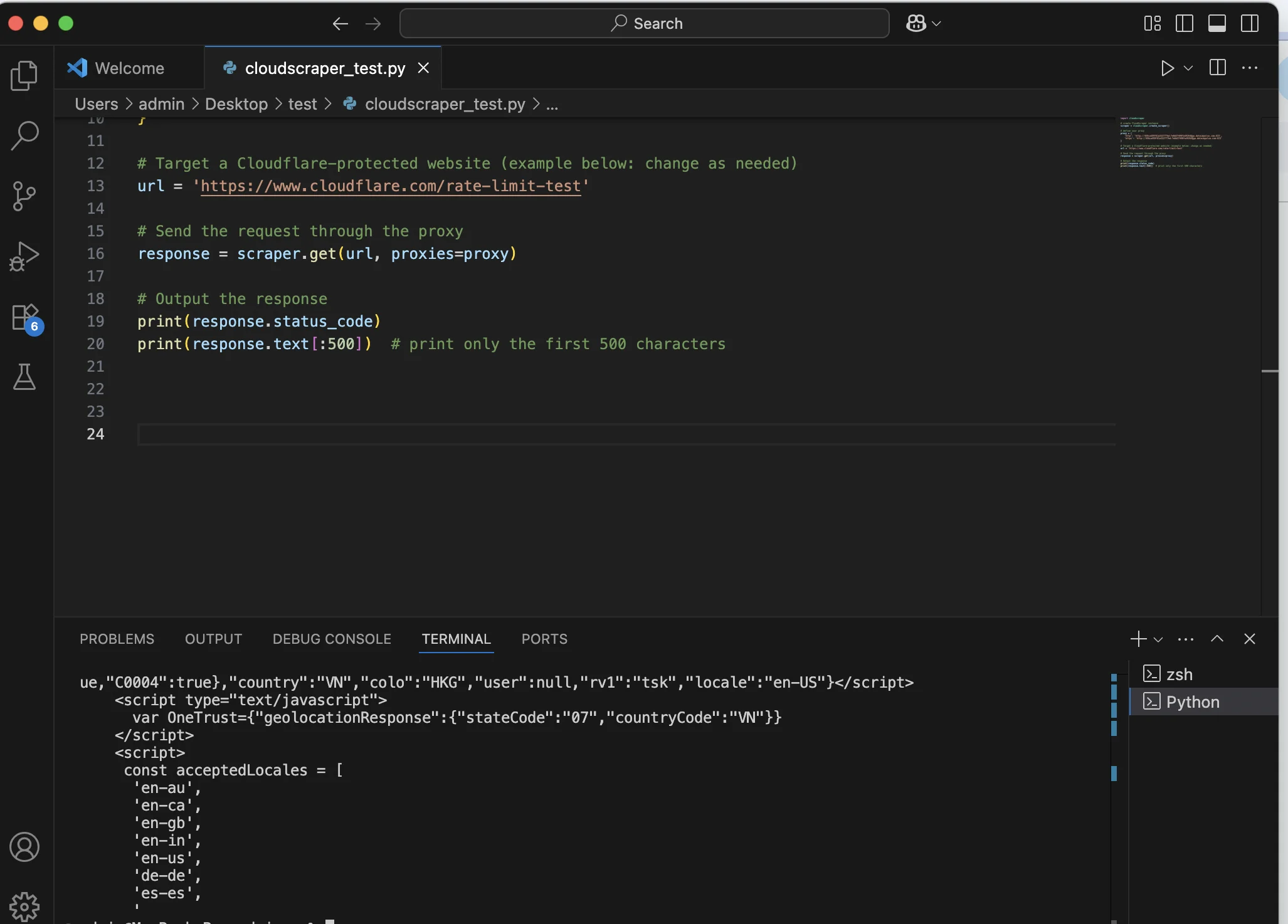
Task: Go back with the left arrow
Action: point(340,24)
